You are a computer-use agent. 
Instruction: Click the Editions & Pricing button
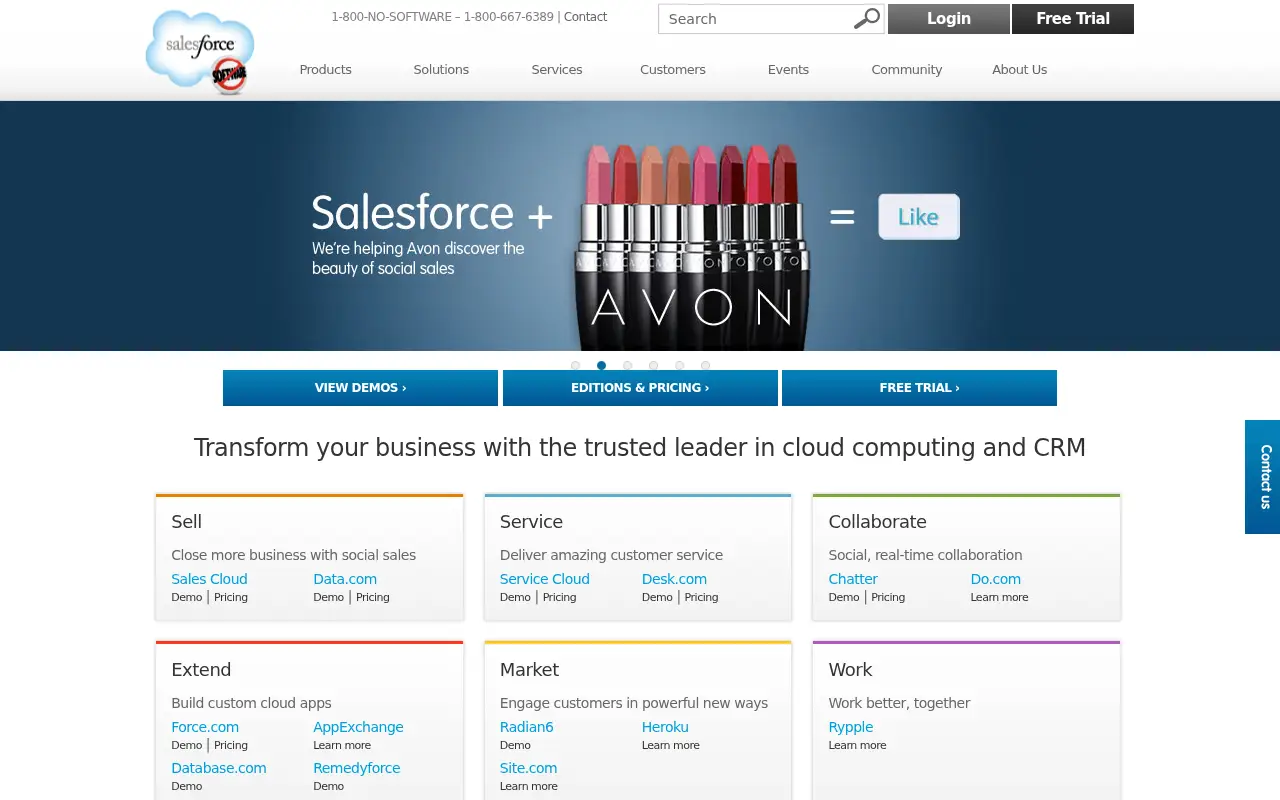[640, 388]
